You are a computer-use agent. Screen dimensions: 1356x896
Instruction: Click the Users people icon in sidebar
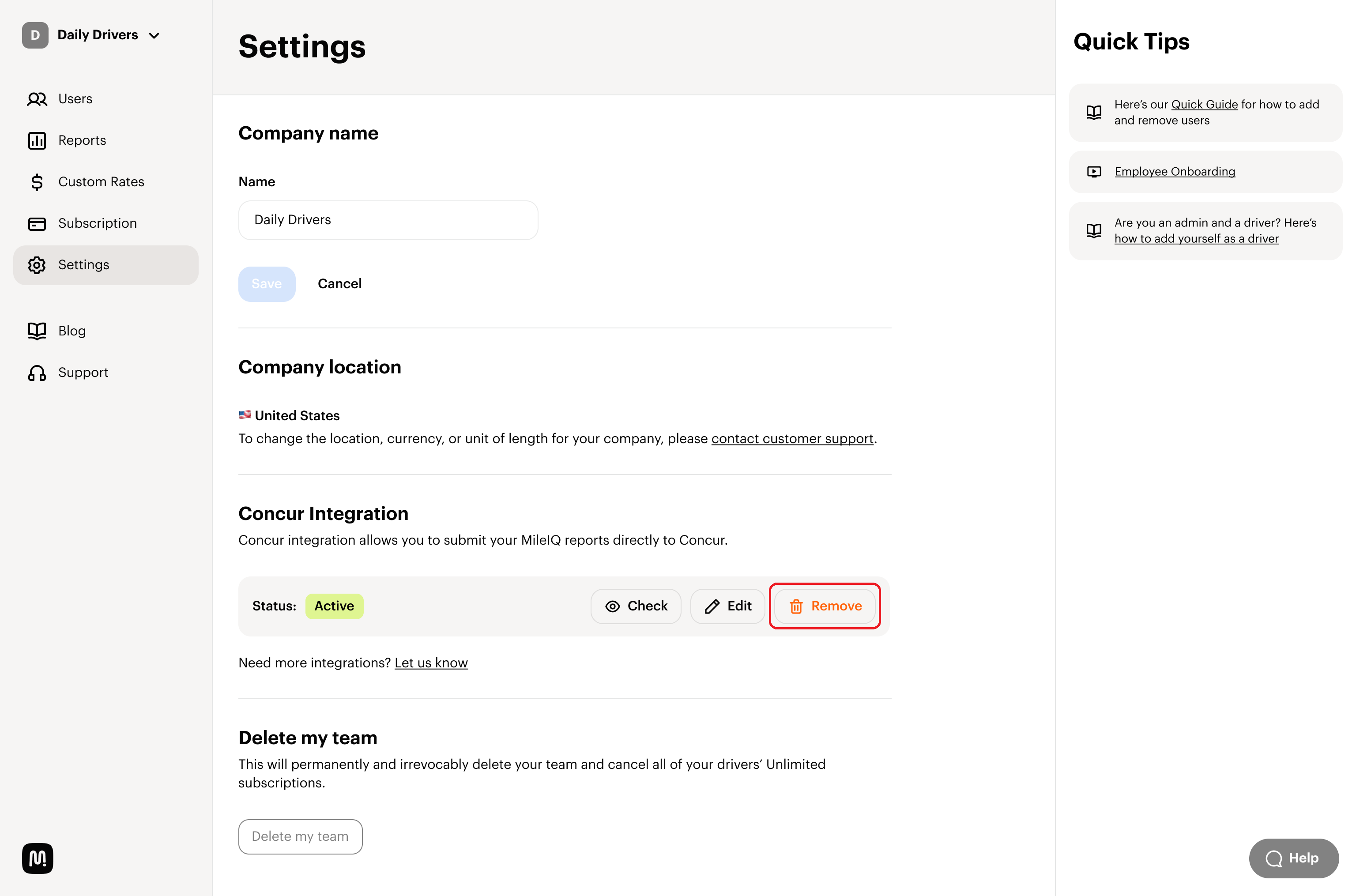(37, 99)
